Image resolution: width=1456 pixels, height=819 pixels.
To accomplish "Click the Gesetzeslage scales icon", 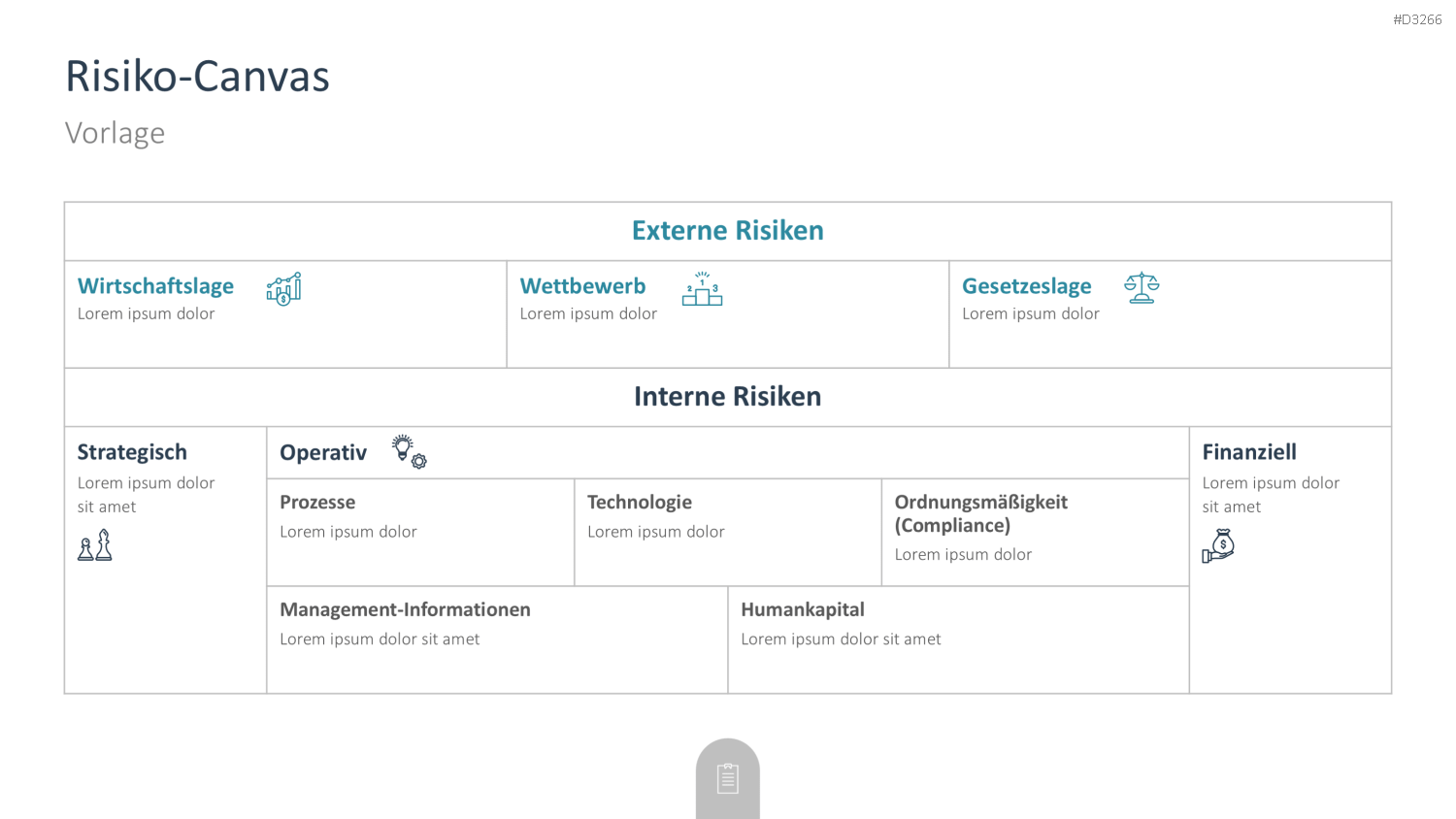I will click(x=1142, y=287).
